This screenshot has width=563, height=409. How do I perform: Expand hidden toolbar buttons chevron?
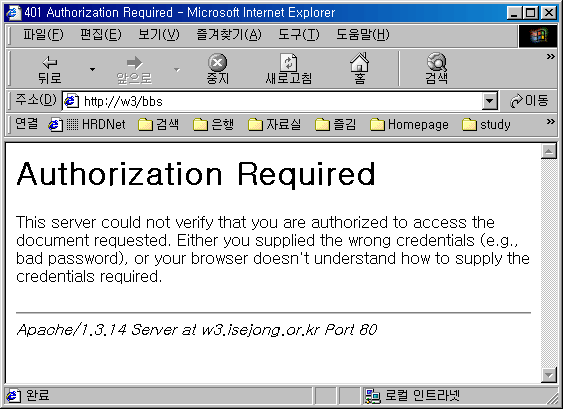tap(550, 56)
